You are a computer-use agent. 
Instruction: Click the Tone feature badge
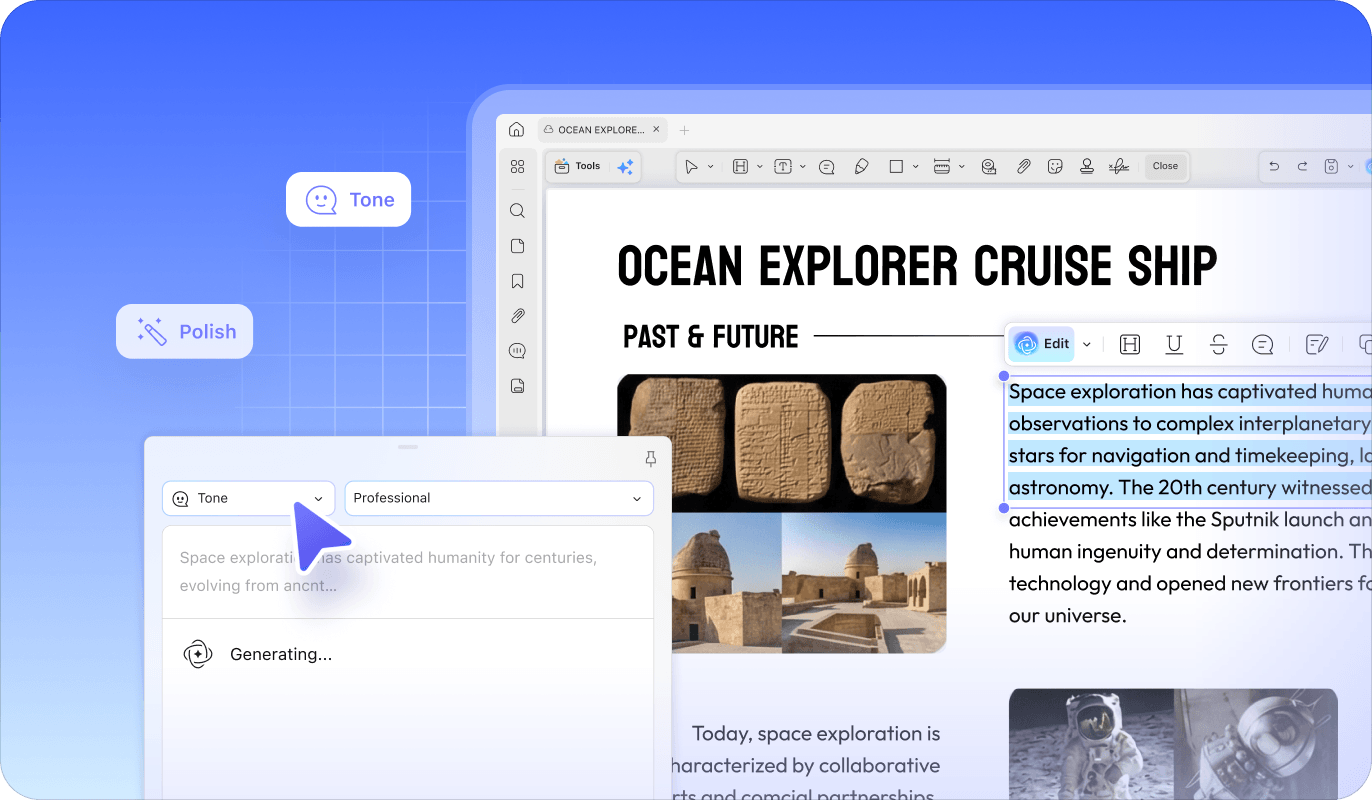point(348,199)
